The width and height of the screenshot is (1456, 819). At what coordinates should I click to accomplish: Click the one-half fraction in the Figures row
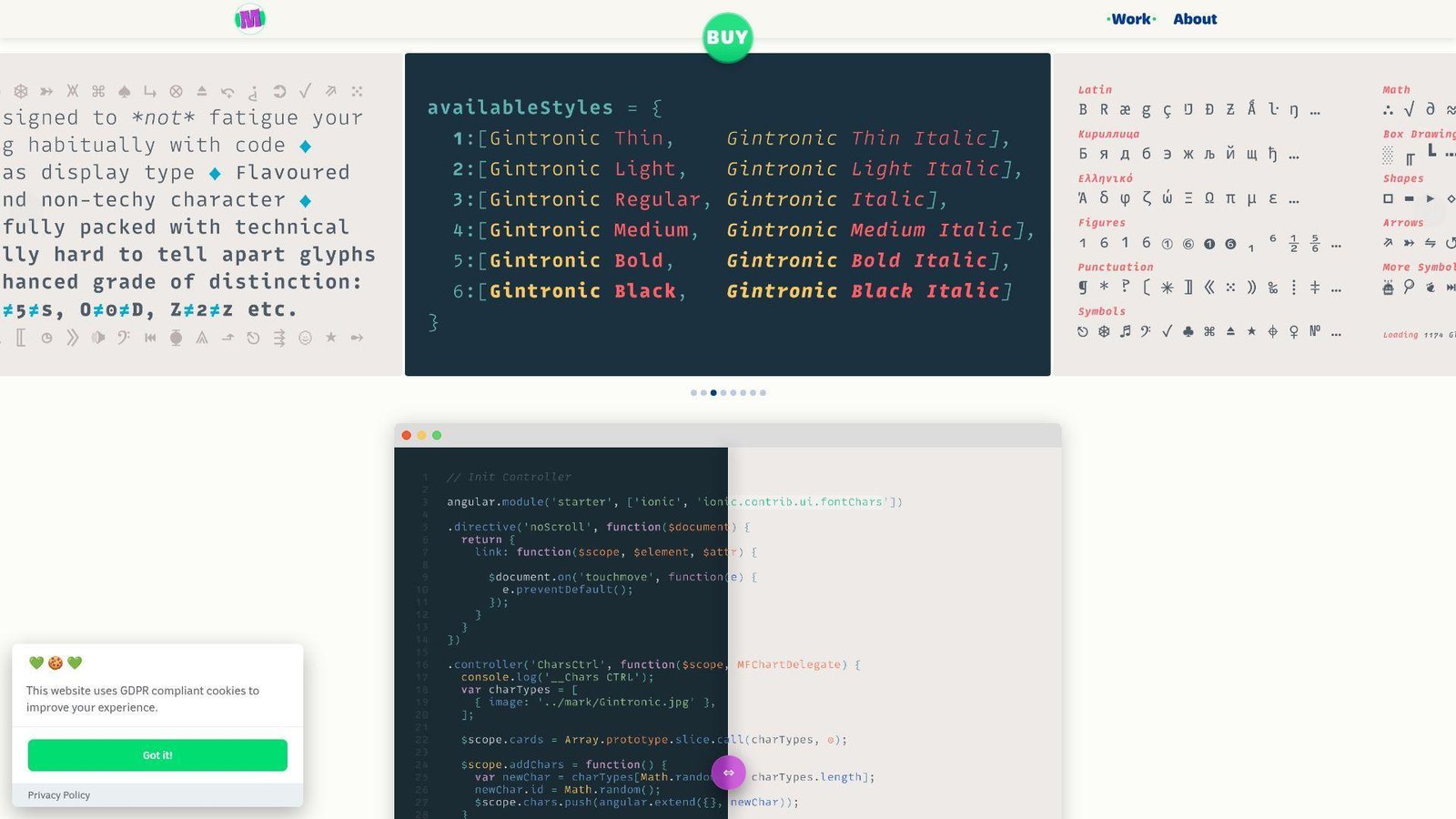point(1293,243)
